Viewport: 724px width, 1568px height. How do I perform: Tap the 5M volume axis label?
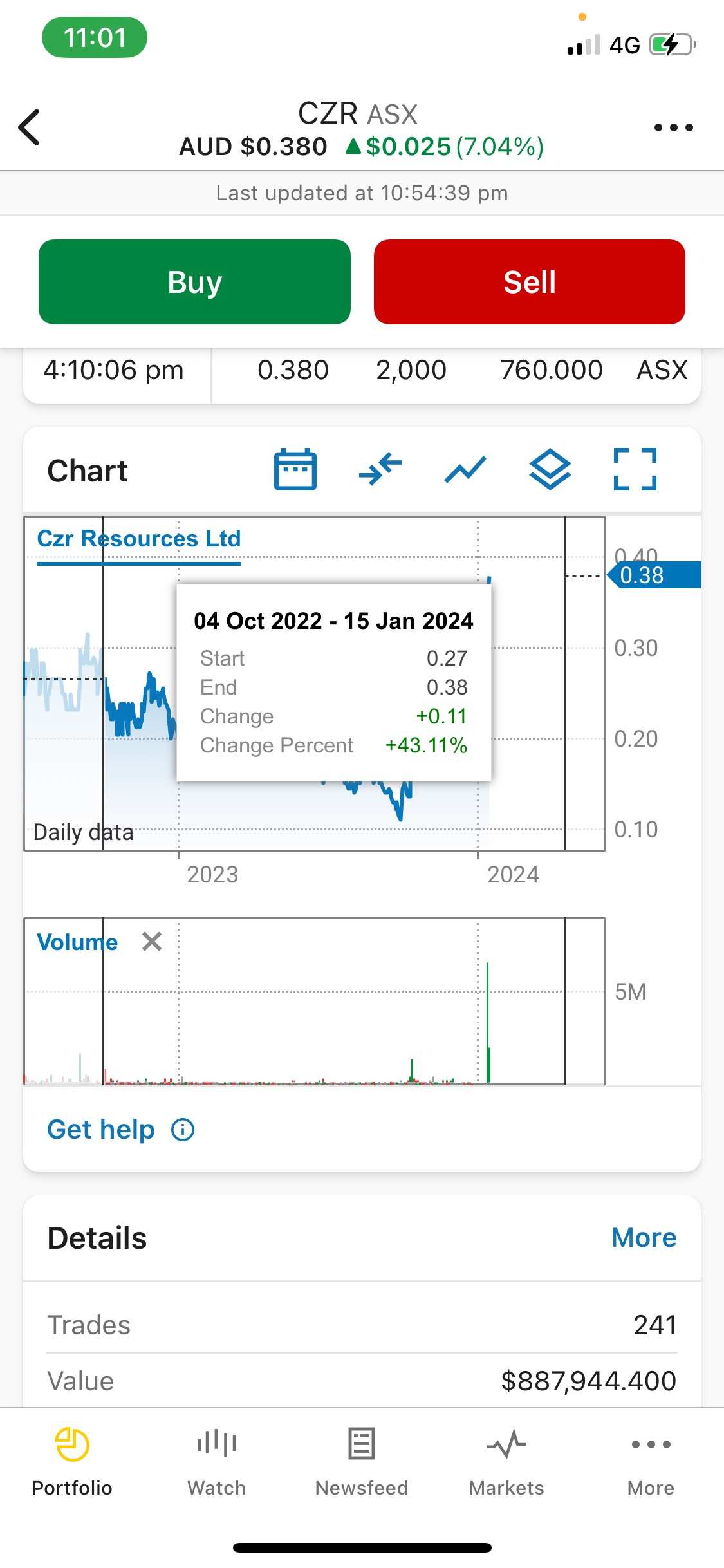(x=630, y=992)
